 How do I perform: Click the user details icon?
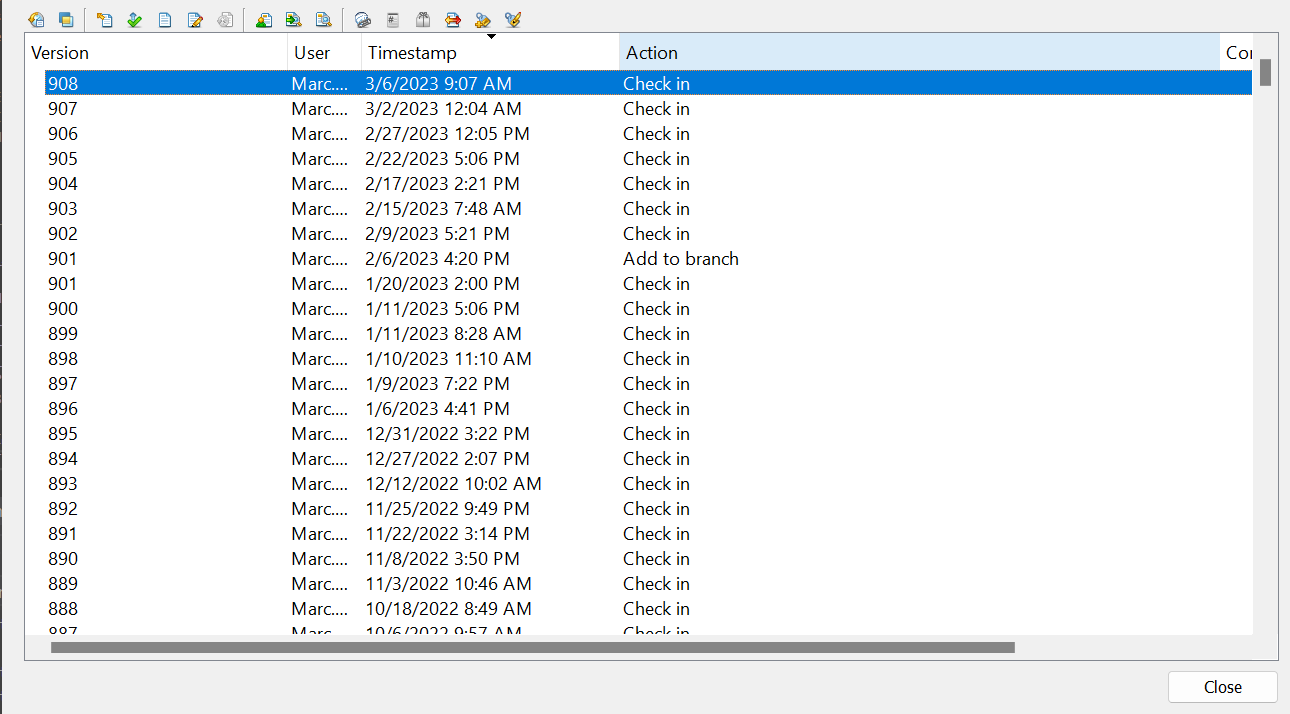pyautogui.click(x=264, y=19)
